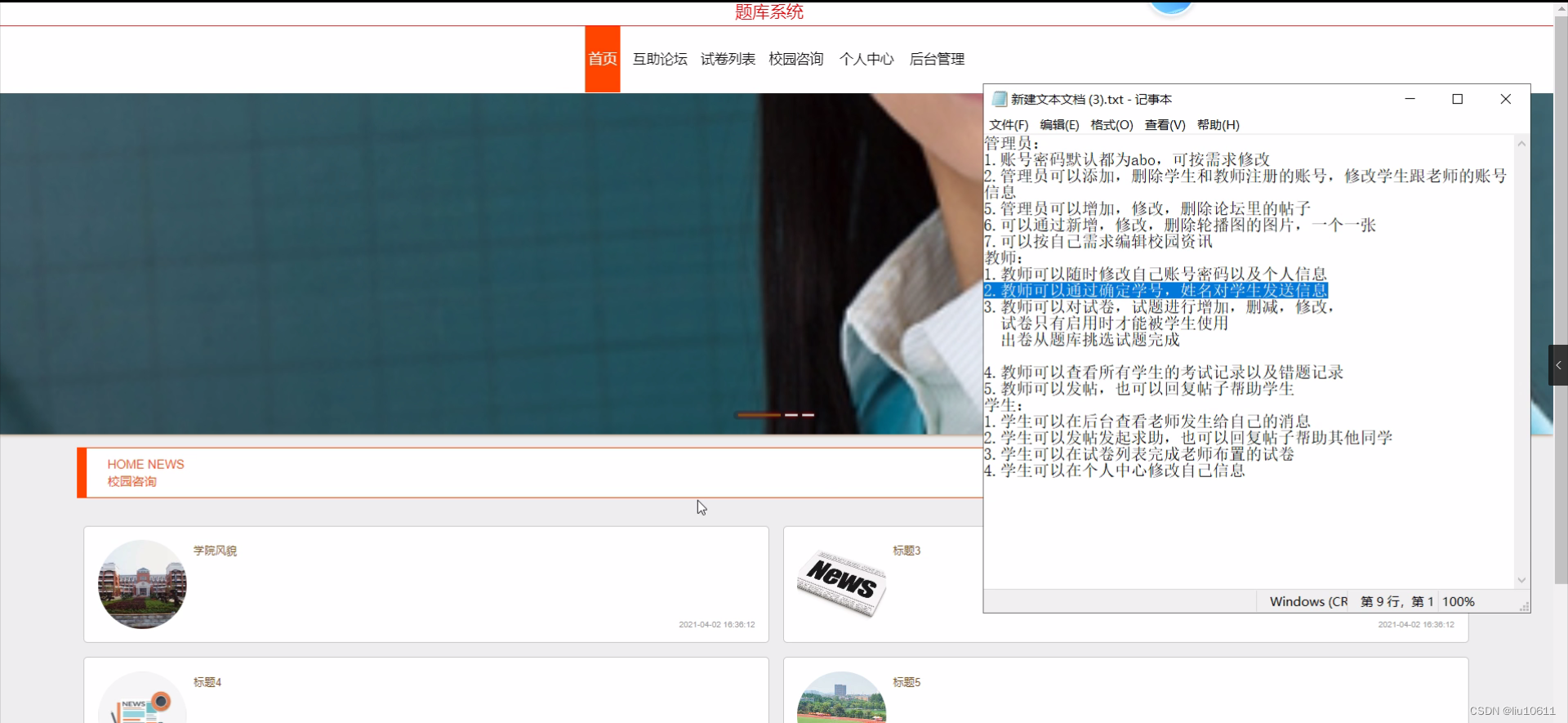Select the second carousel slide indicator
Image resolution: width=1568 pixels, height=723 pixels.
click(x=791, y=415)
